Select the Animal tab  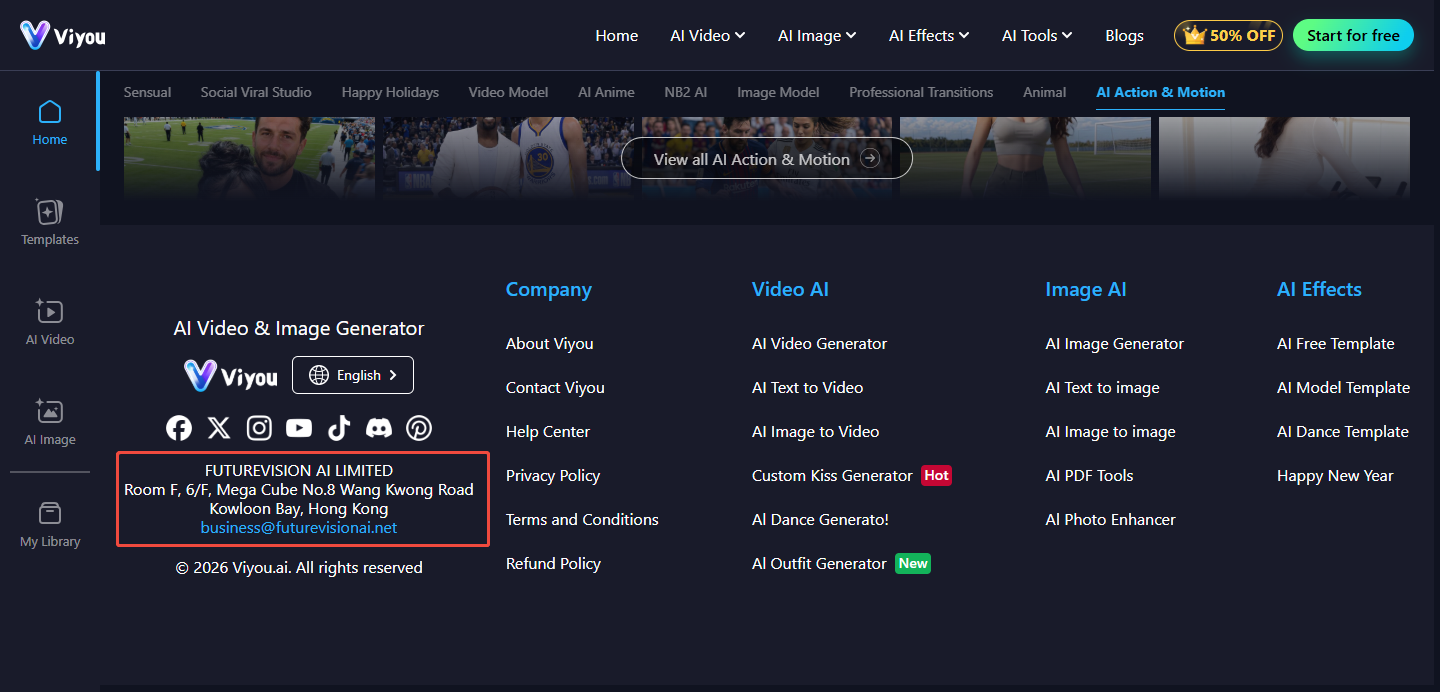pos(1044,92)
